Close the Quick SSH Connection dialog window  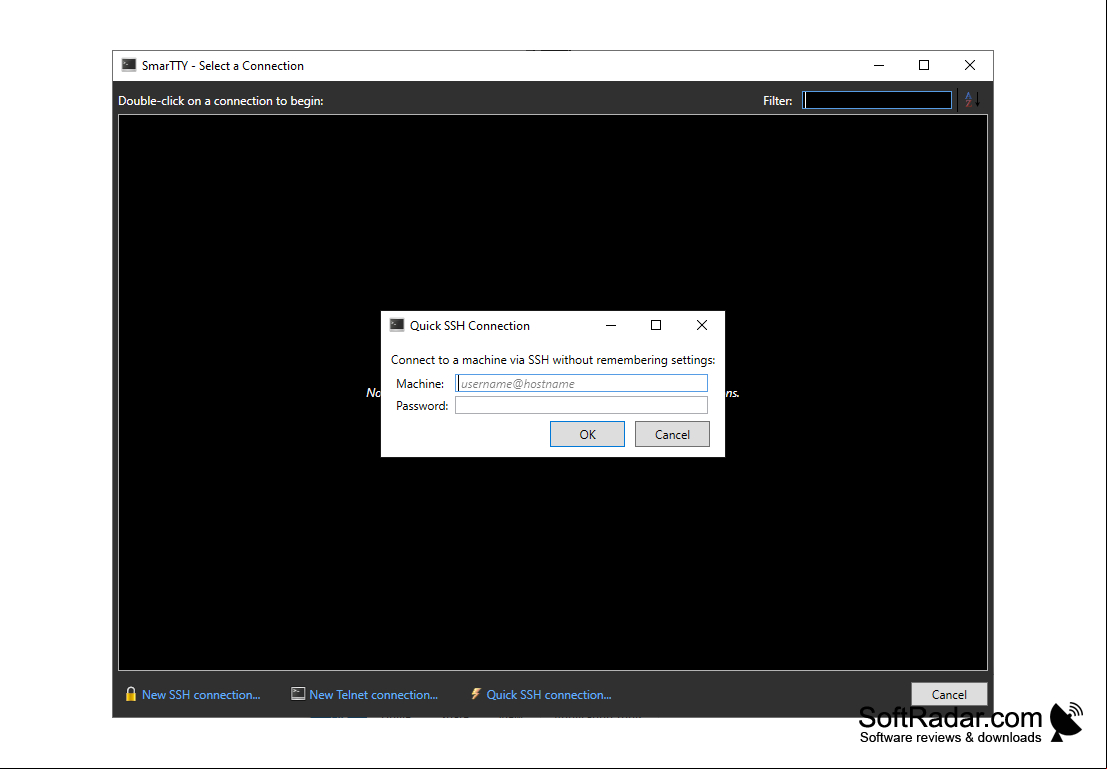point(702,325)
